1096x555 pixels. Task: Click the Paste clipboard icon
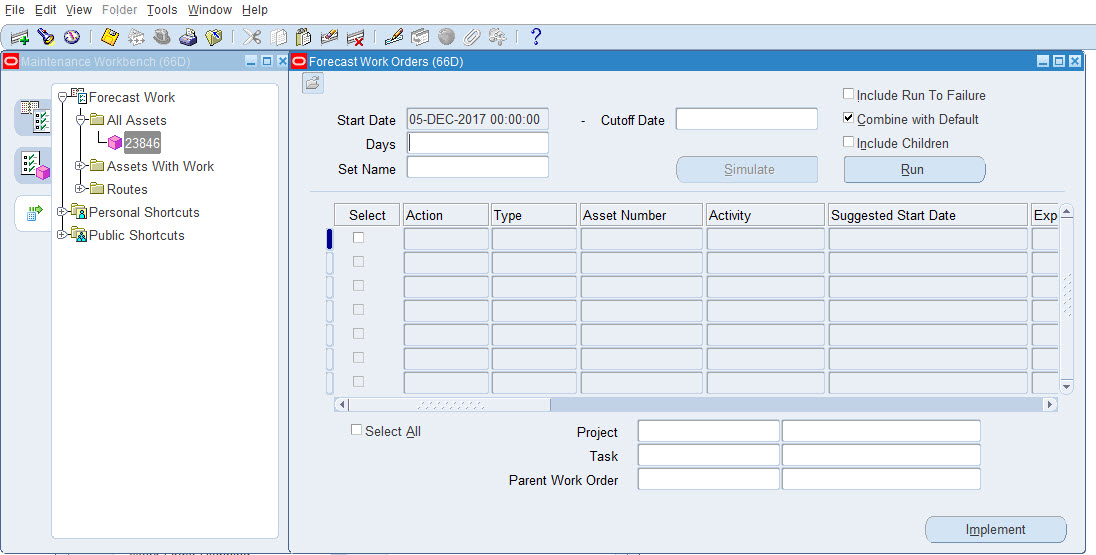303,36
